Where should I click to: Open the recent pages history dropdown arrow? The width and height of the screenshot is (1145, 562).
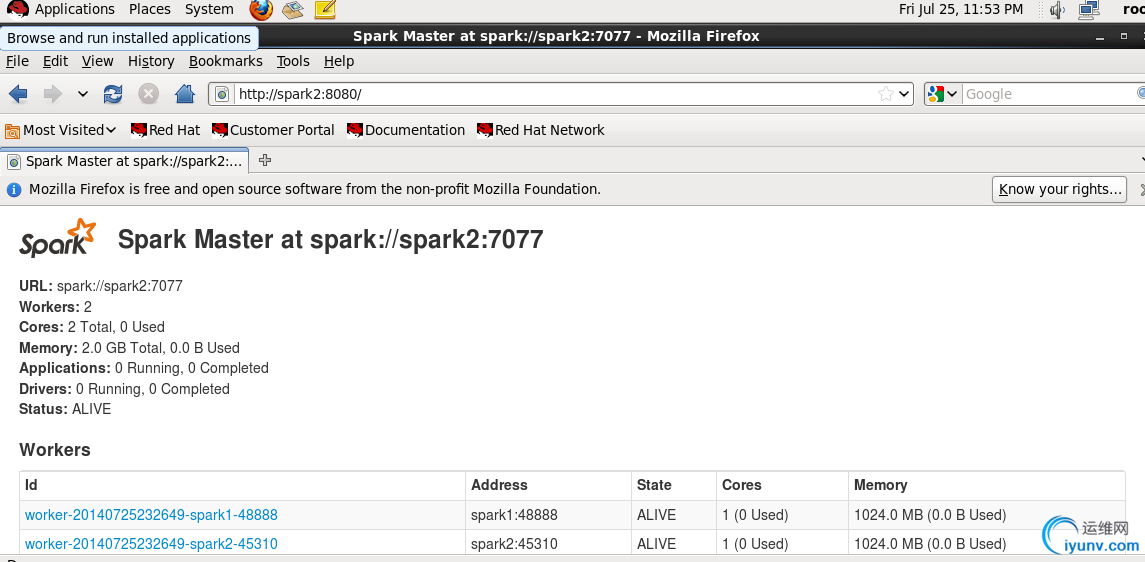[x=83, y=94]
